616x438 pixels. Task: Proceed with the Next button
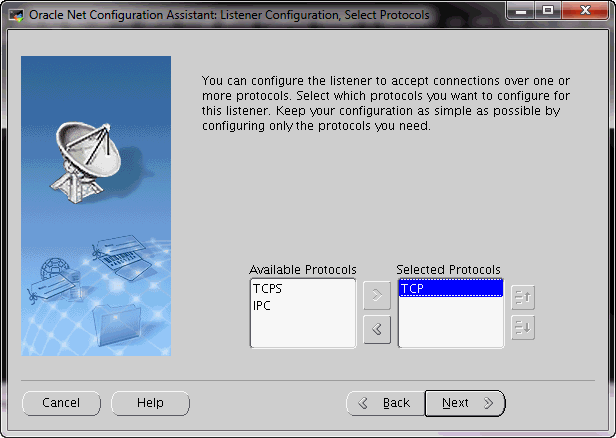pyautogui.click(x=465, y=403)
